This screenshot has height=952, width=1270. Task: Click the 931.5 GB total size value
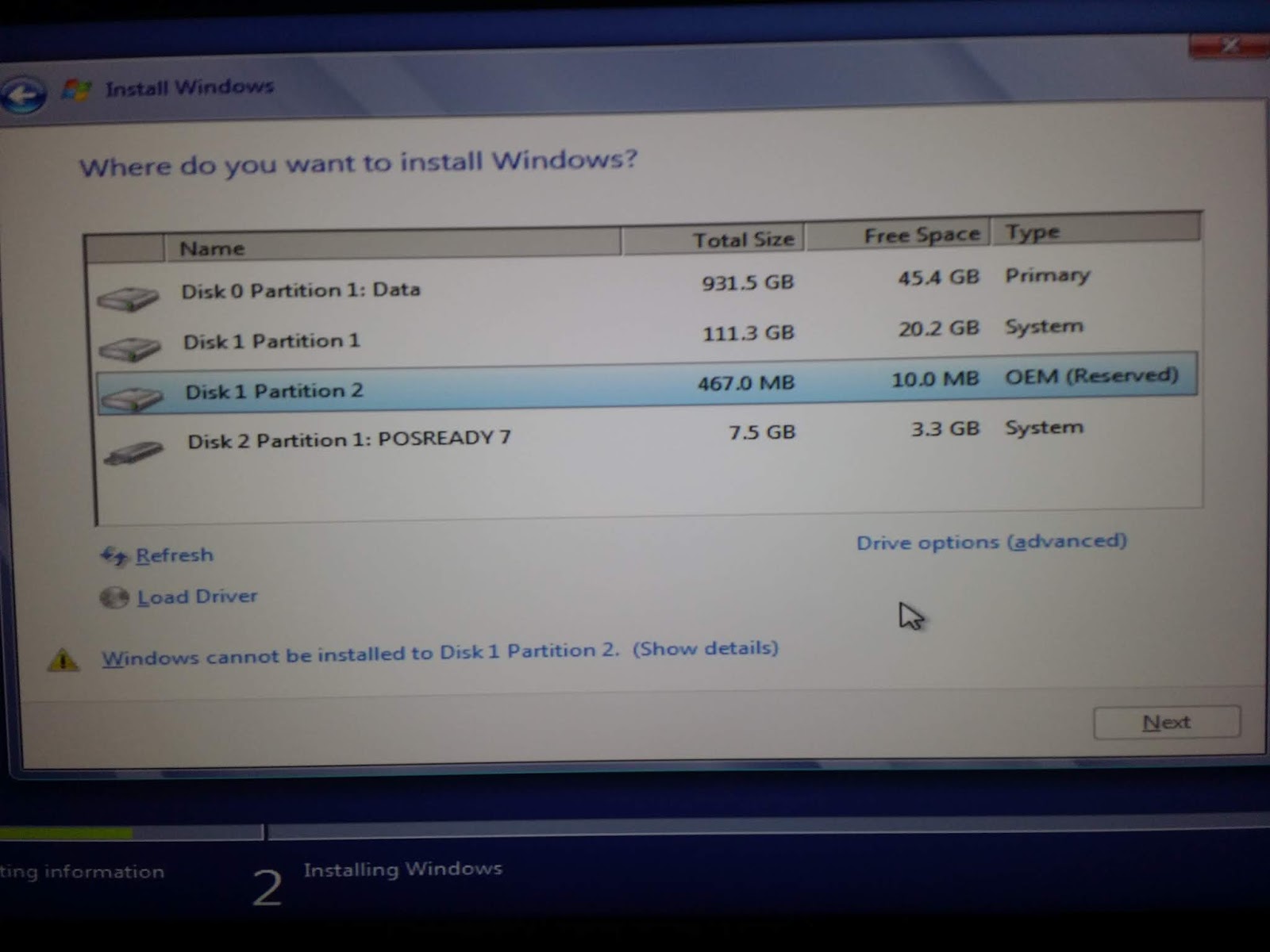coord(748,283)
